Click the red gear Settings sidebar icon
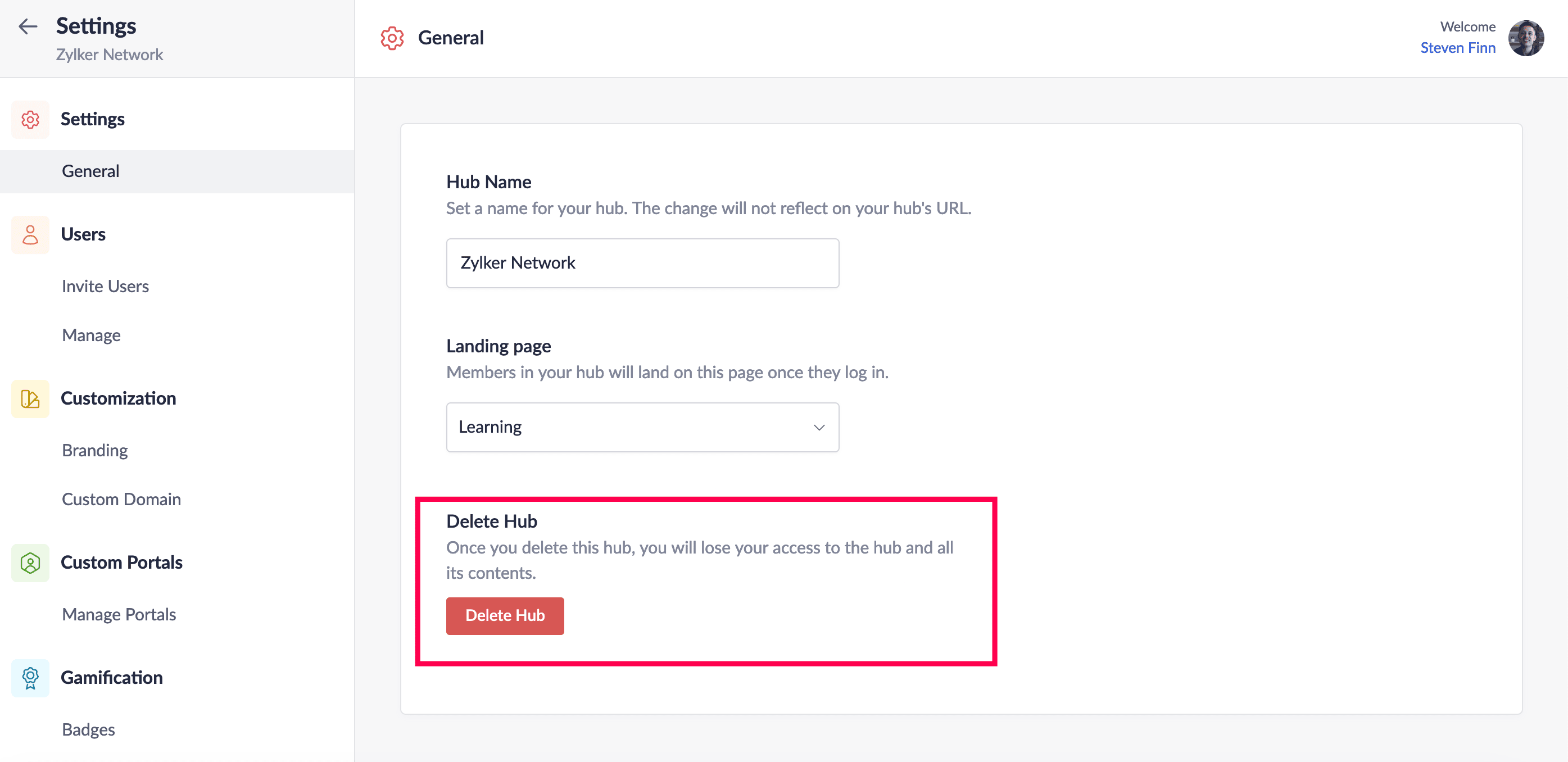This screenshot has height=762, width=1568. click(x=30, y=119)
